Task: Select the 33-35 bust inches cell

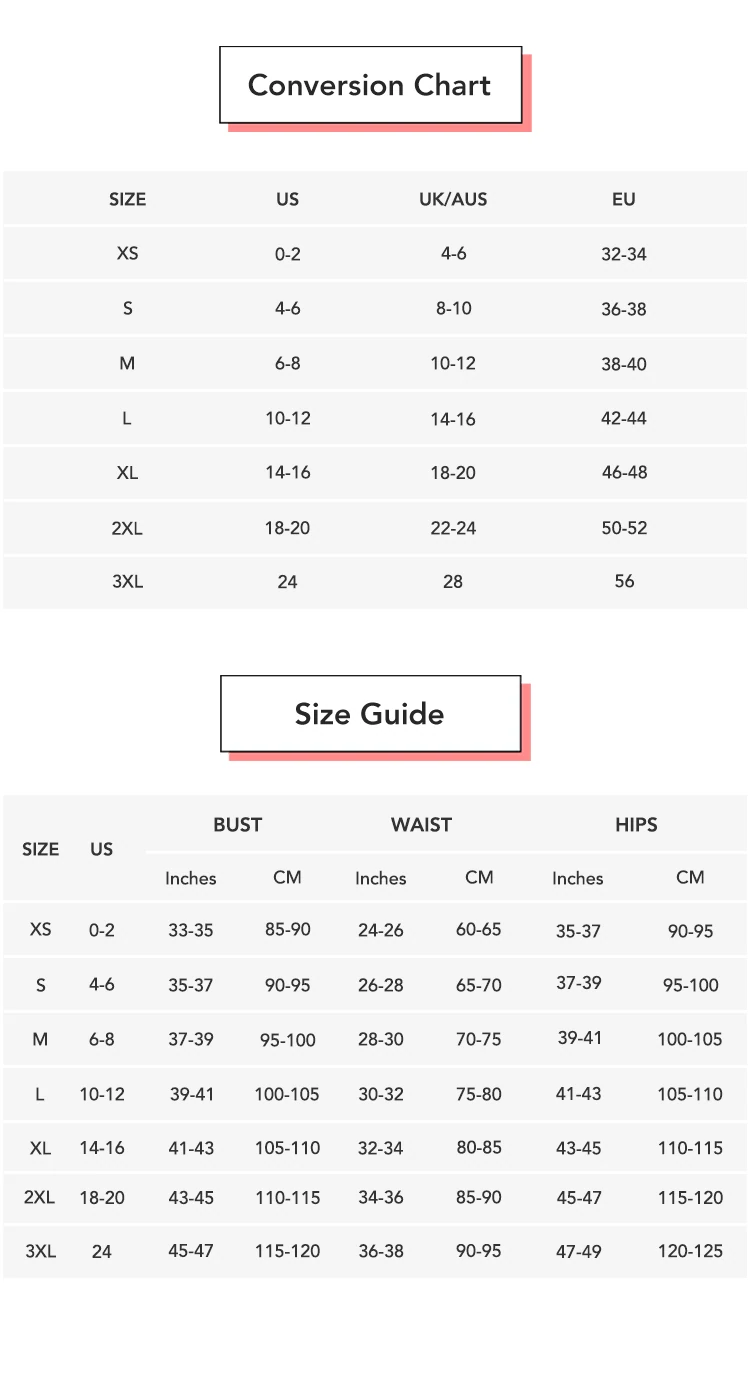Action: (x=191, y=930)
